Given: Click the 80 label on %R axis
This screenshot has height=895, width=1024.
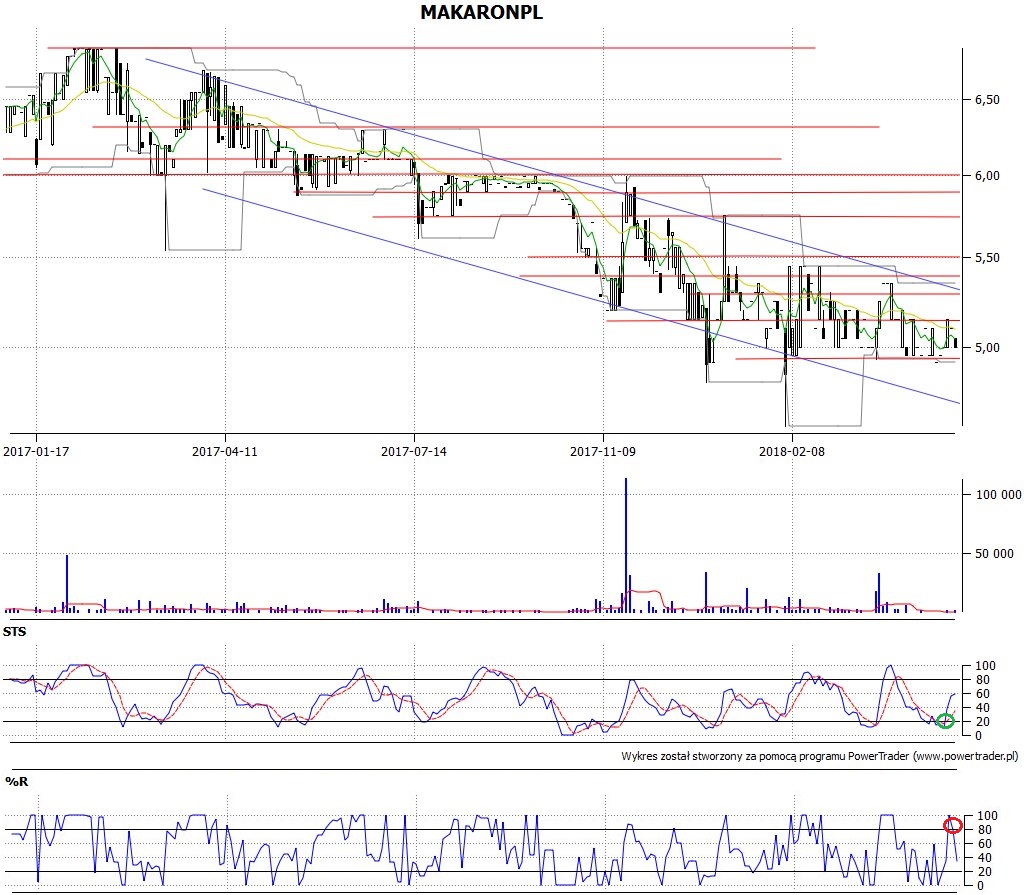Looking at the screenshot, I should click(x=984, y=830).
